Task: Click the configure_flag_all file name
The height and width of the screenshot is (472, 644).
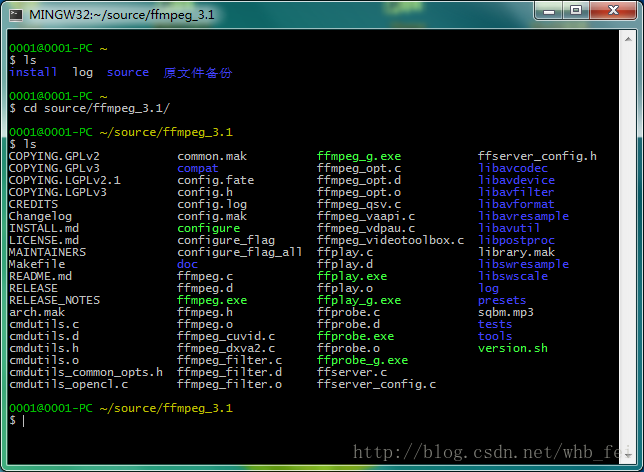Action: coord(239,252)
